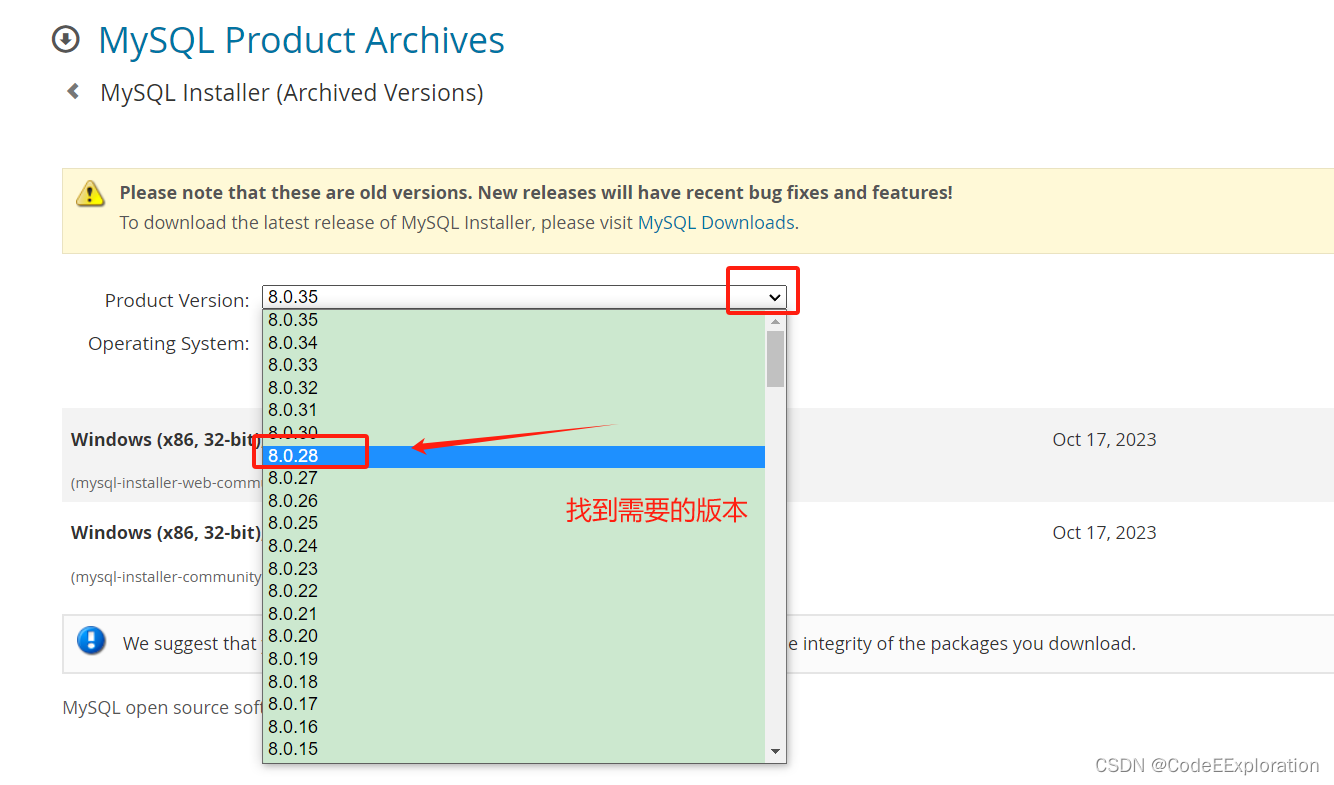Click the blue info exclamation icon
Screen dimensions: 1334x785
click(91, 641)
